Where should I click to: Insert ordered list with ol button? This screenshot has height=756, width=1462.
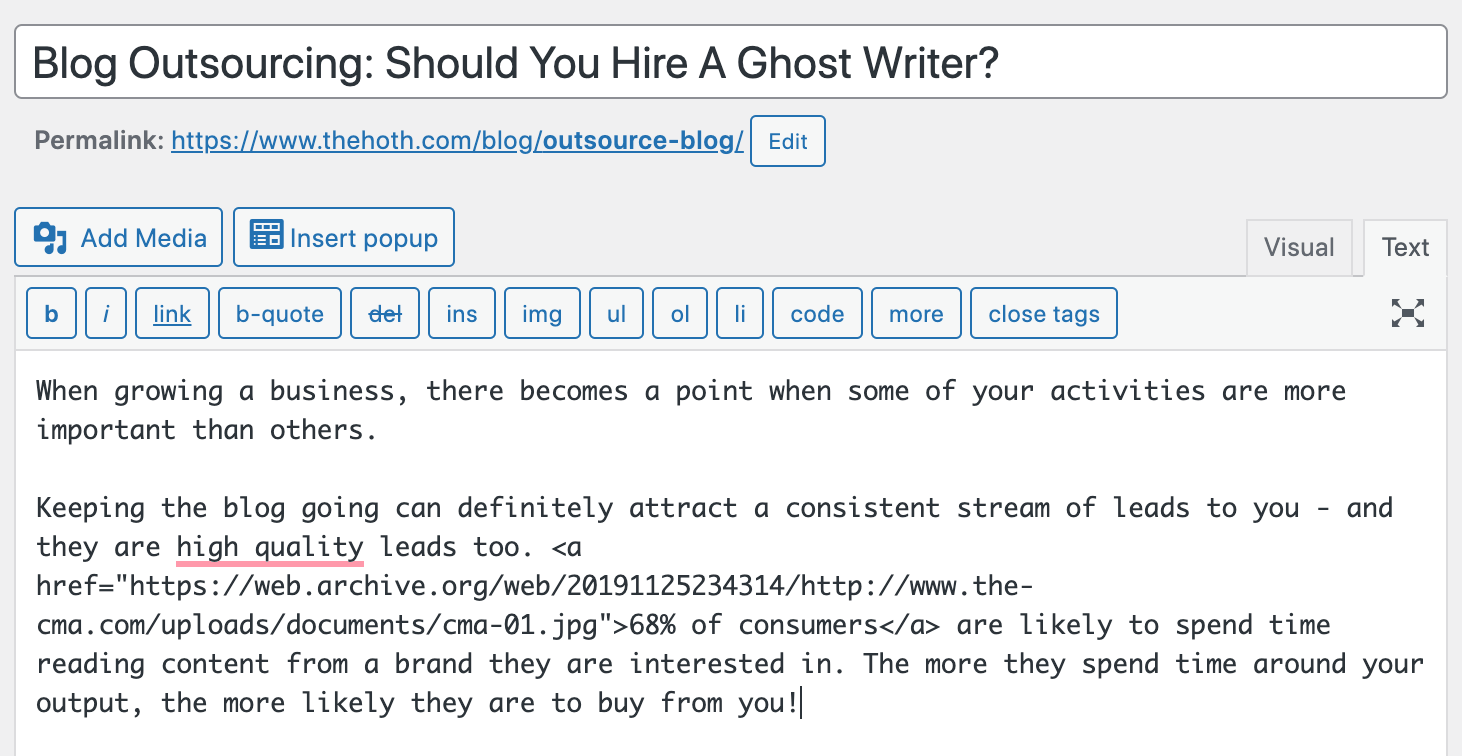pyautogui.click(x=680, y=314)
